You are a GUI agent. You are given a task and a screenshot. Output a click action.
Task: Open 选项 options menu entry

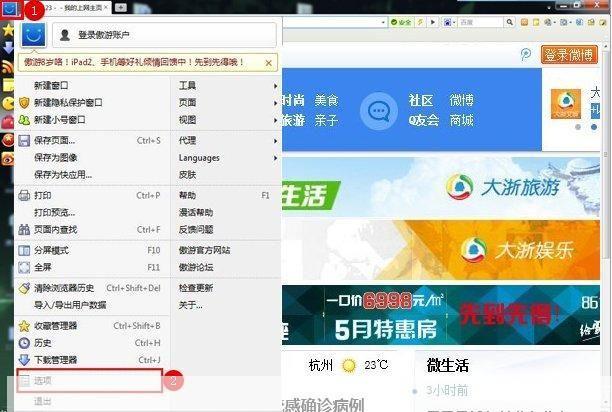coord(89,380)
